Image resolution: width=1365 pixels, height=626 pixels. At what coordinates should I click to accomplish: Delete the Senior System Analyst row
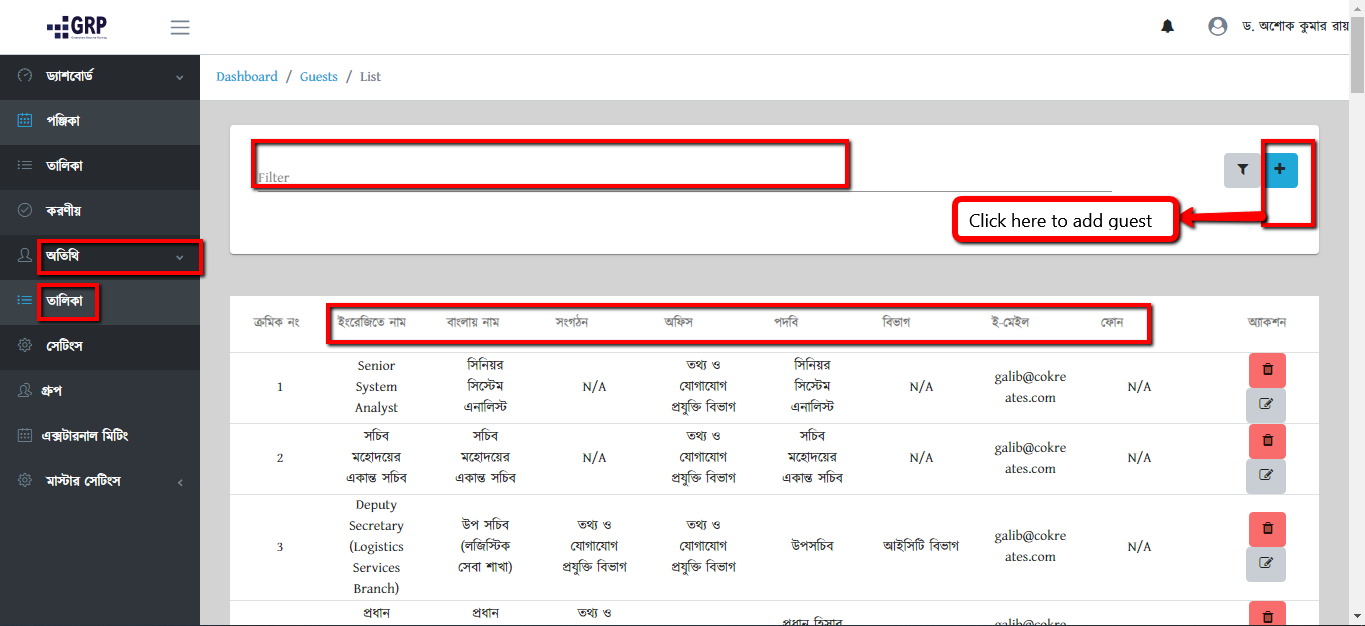pyautogui.click(x=1267, y=370)
